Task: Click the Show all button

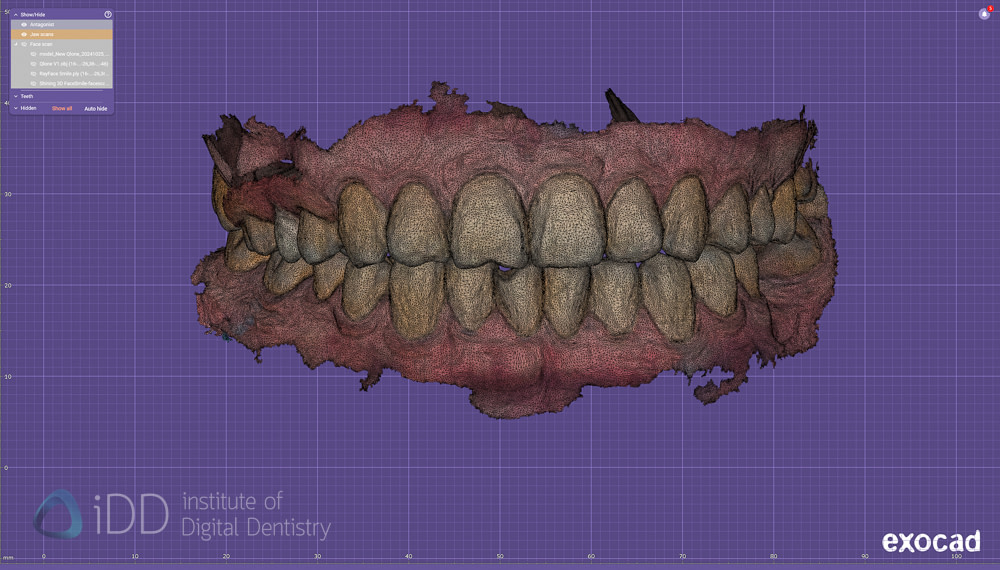Action: (x=62, y=108)
